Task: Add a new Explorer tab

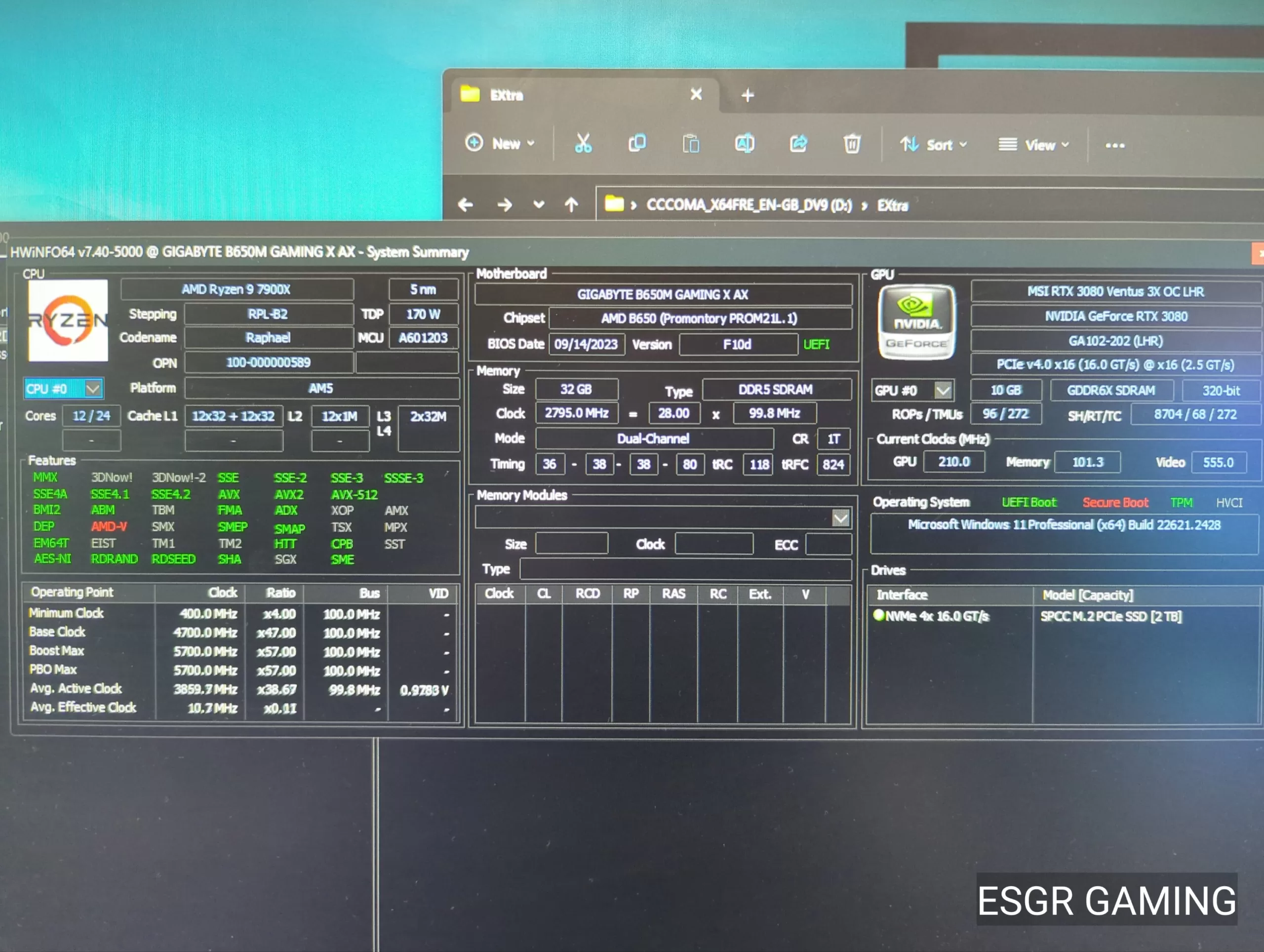Action: [748, 95]
